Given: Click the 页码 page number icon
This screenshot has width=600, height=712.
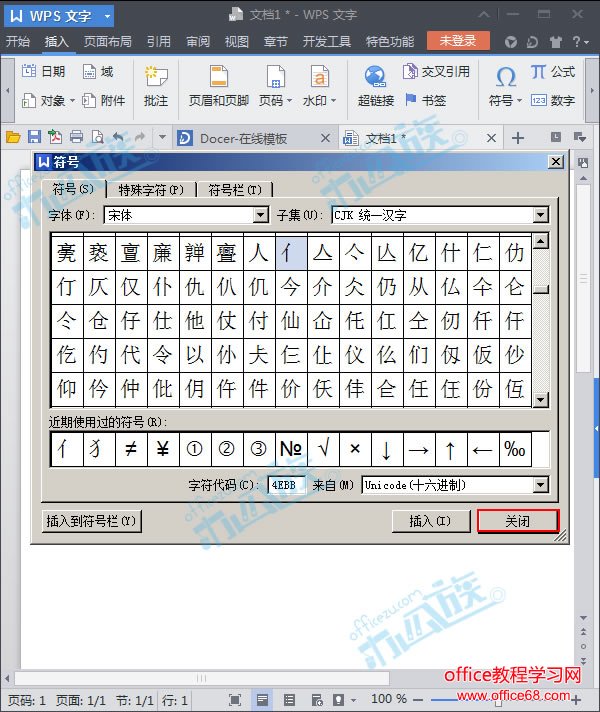Looking at the screenshot, I should [x=276, y=76].
